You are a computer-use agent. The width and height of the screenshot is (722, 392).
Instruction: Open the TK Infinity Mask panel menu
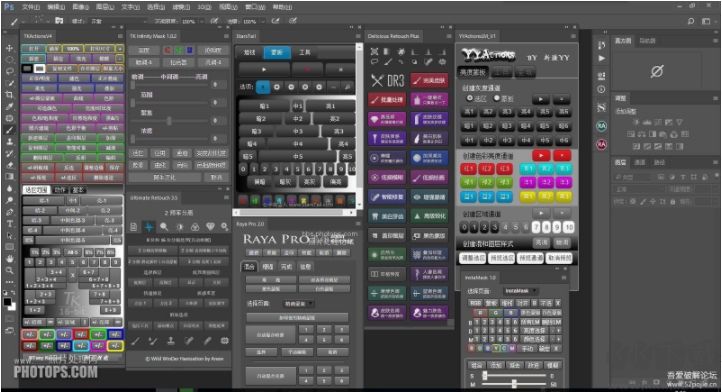(226, 36)
